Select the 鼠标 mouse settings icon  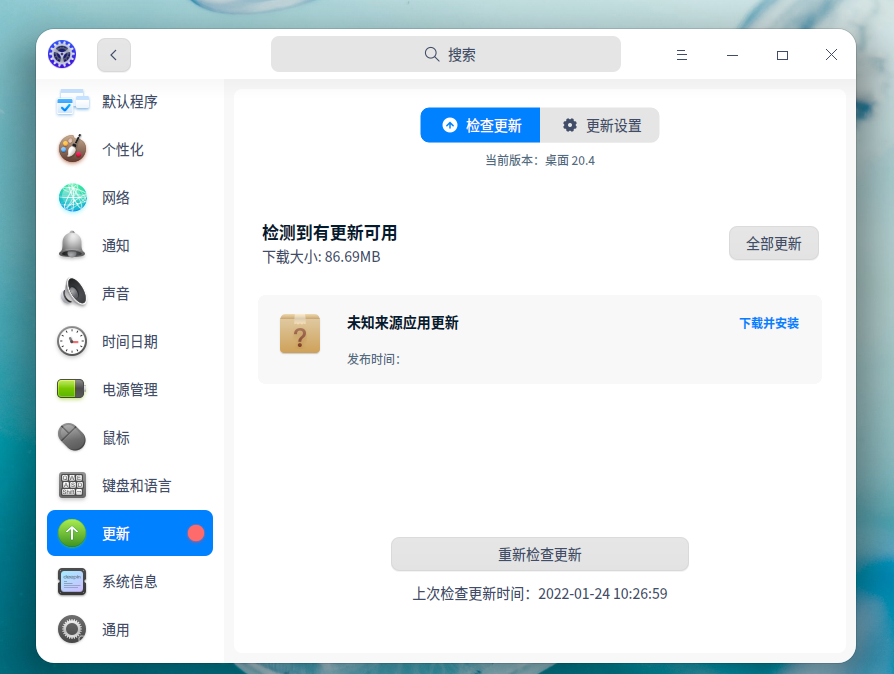[x=72, y=437]
